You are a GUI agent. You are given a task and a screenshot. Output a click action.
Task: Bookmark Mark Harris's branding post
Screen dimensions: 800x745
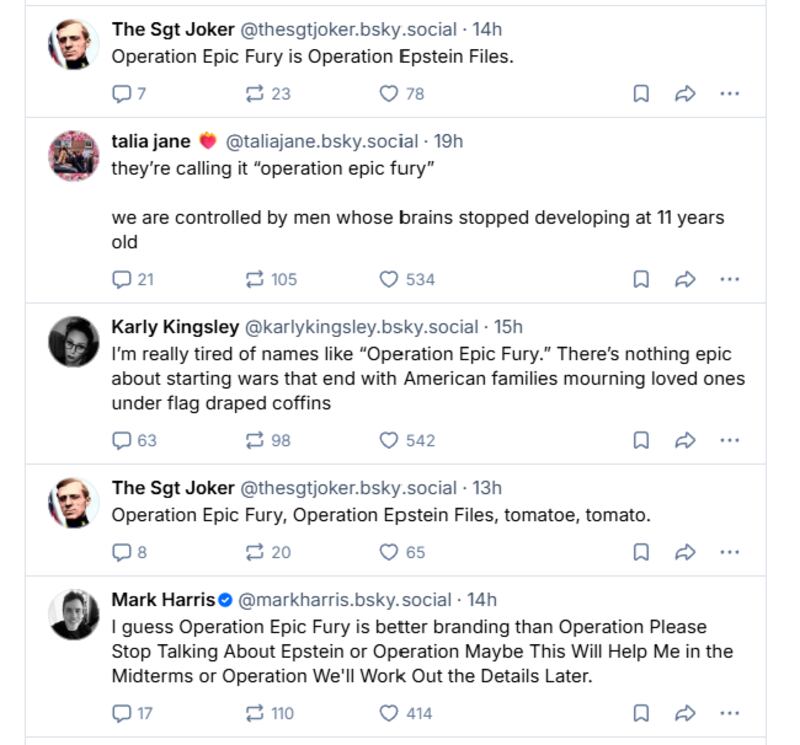point(641,716)
